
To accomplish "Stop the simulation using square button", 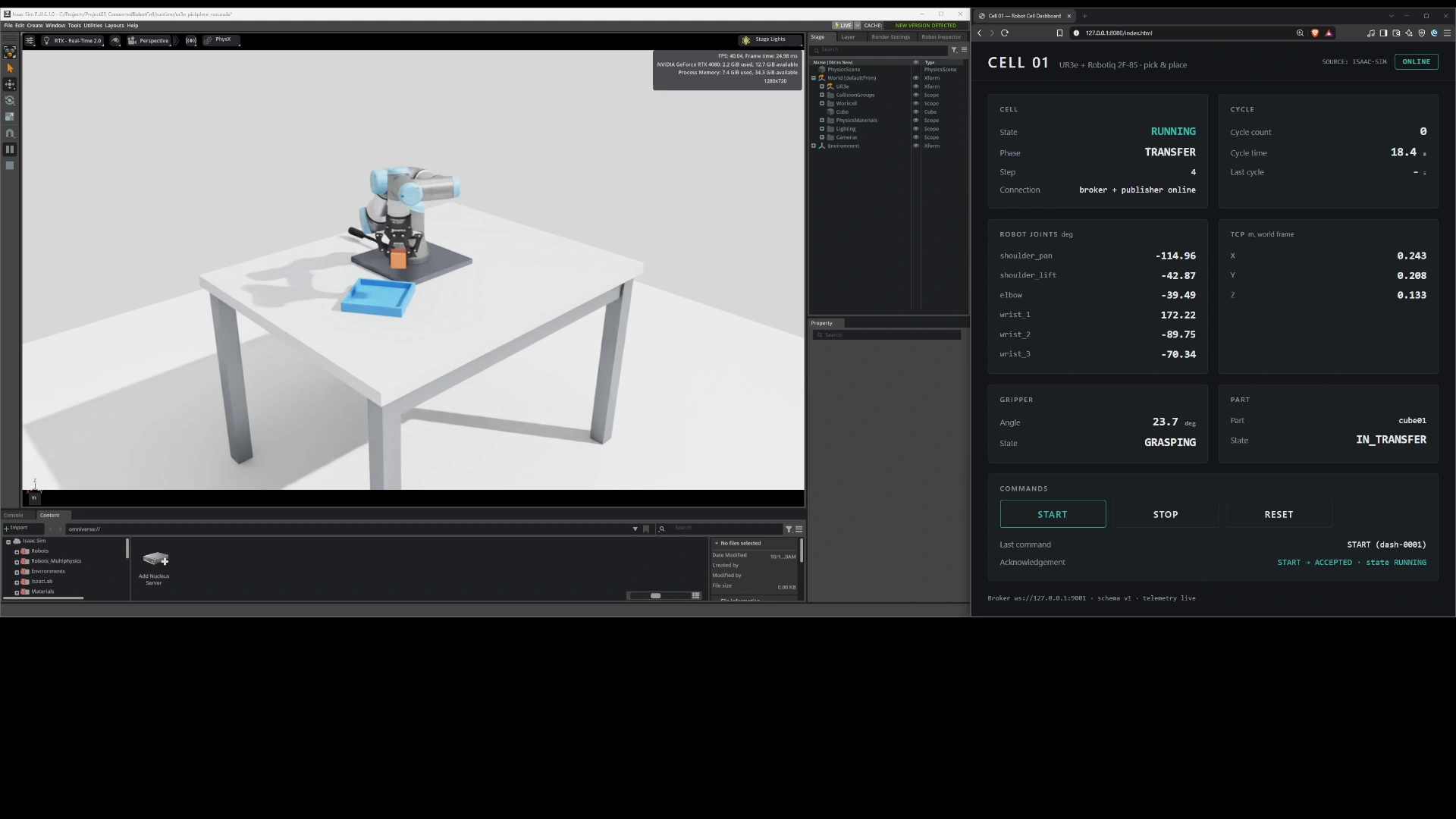I will tap(10, 165).
